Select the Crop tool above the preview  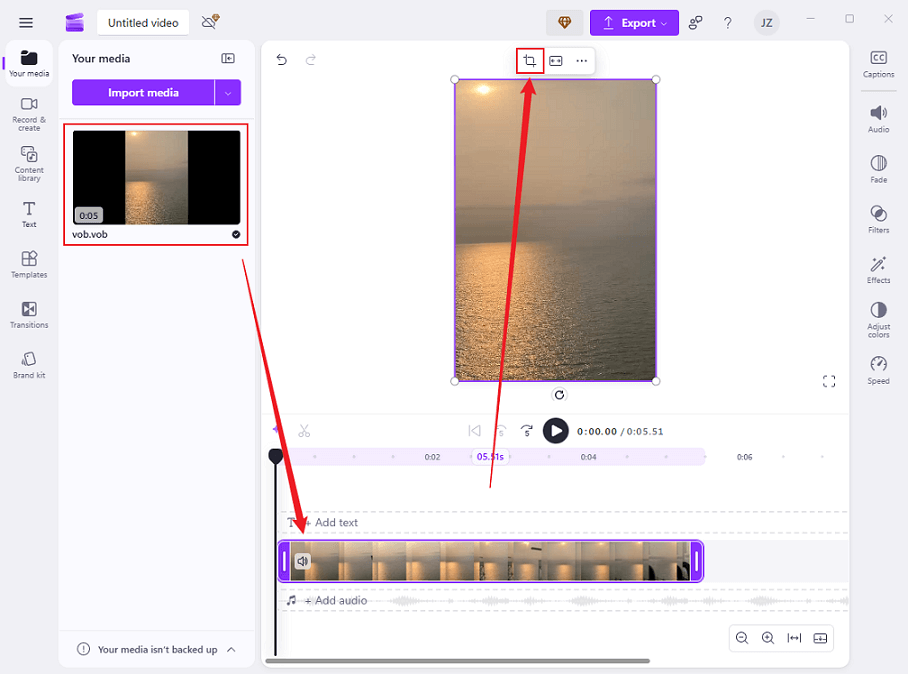[x=529, y=60]
